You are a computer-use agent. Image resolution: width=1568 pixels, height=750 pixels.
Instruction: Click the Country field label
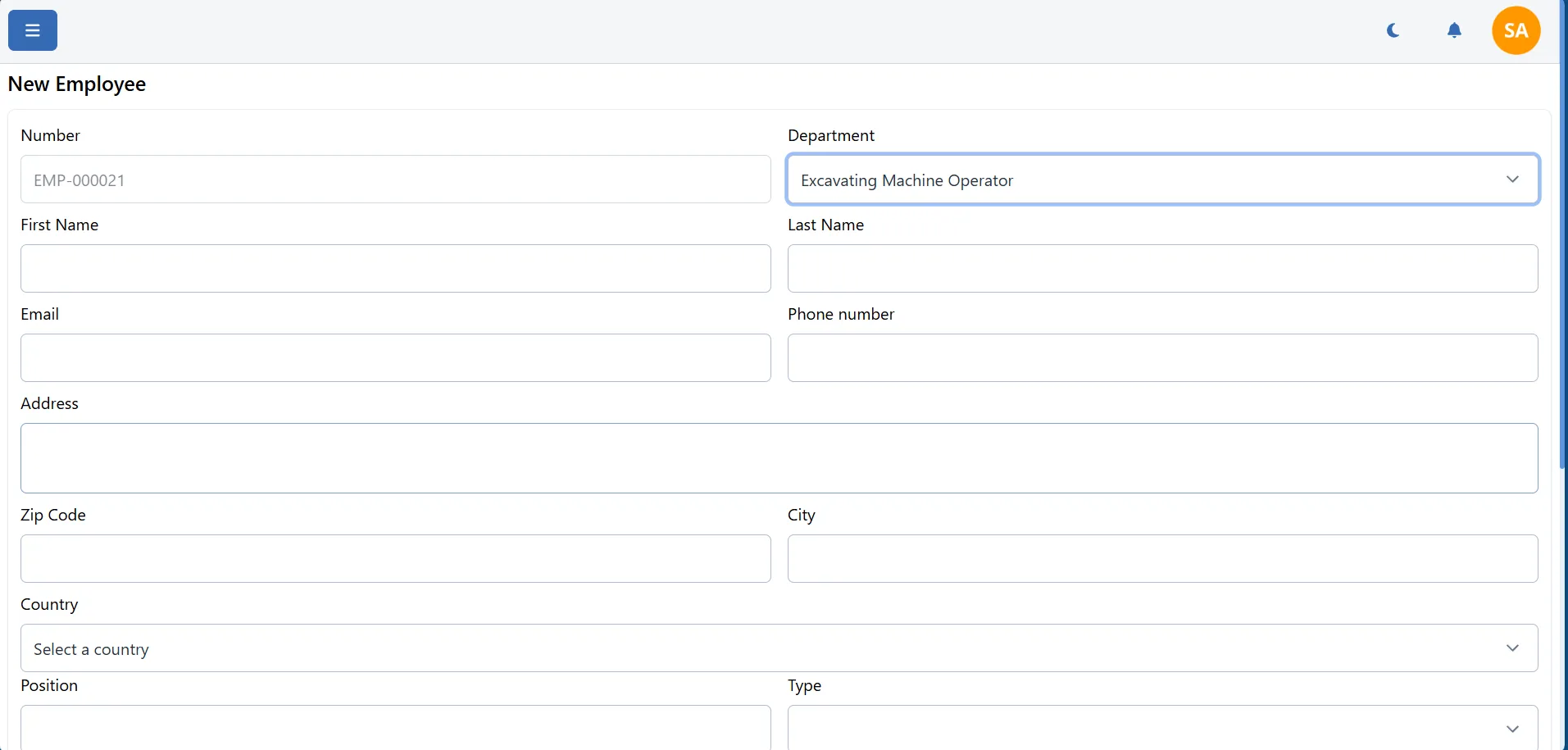pyautogui.click(x=49, y=604)
